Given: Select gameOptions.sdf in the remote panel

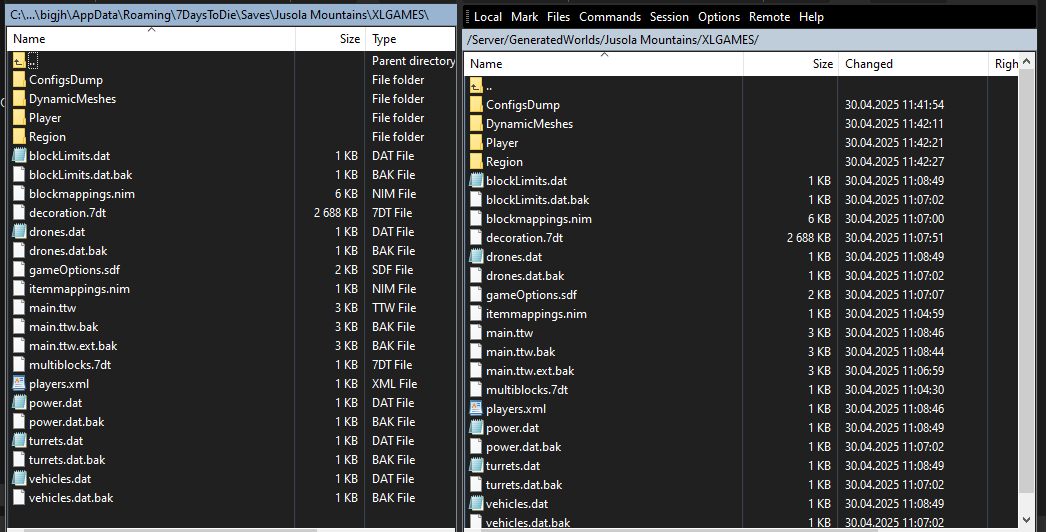Looking at the screenshot, I should click(531, 295).
